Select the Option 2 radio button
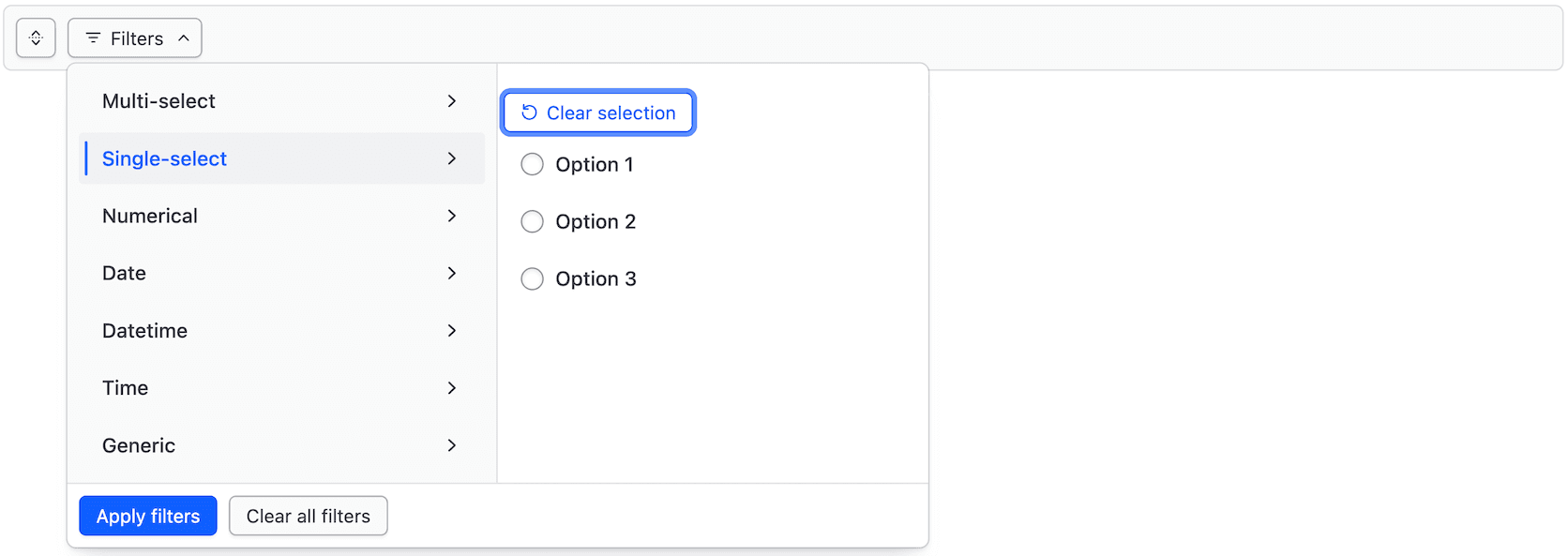The image size is (1568, 556). (532, 221)
